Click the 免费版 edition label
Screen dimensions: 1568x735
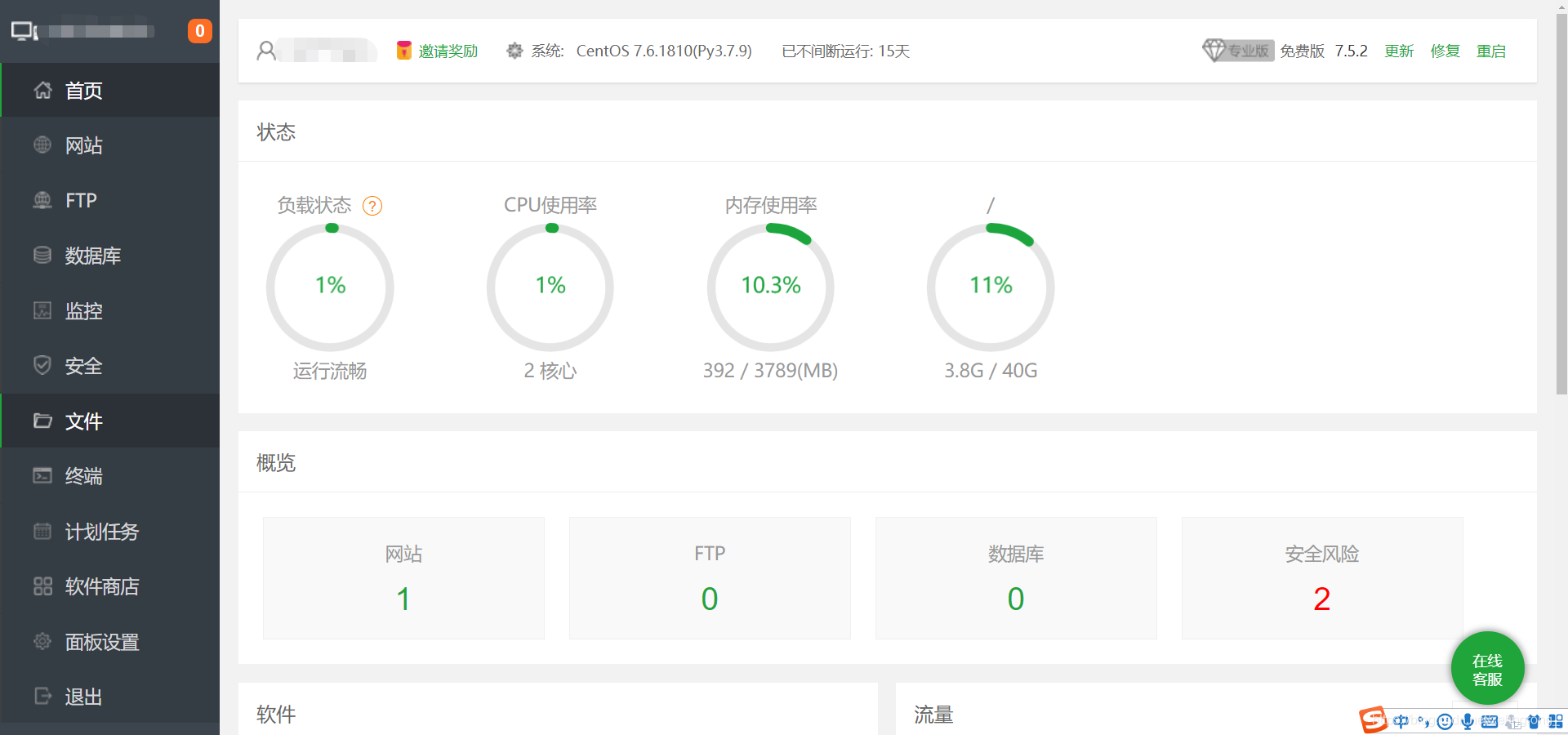click(x=1302, y=51)
